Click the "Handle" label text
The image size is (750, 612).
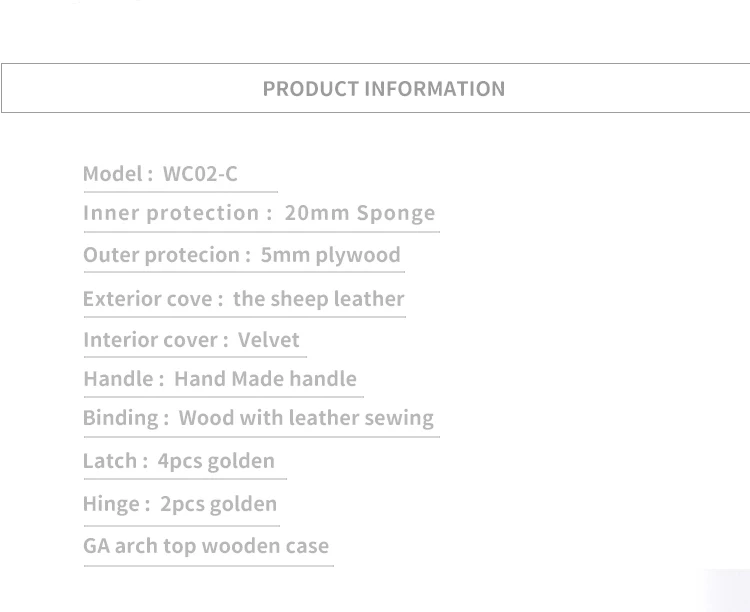click(x=118, y=379)
